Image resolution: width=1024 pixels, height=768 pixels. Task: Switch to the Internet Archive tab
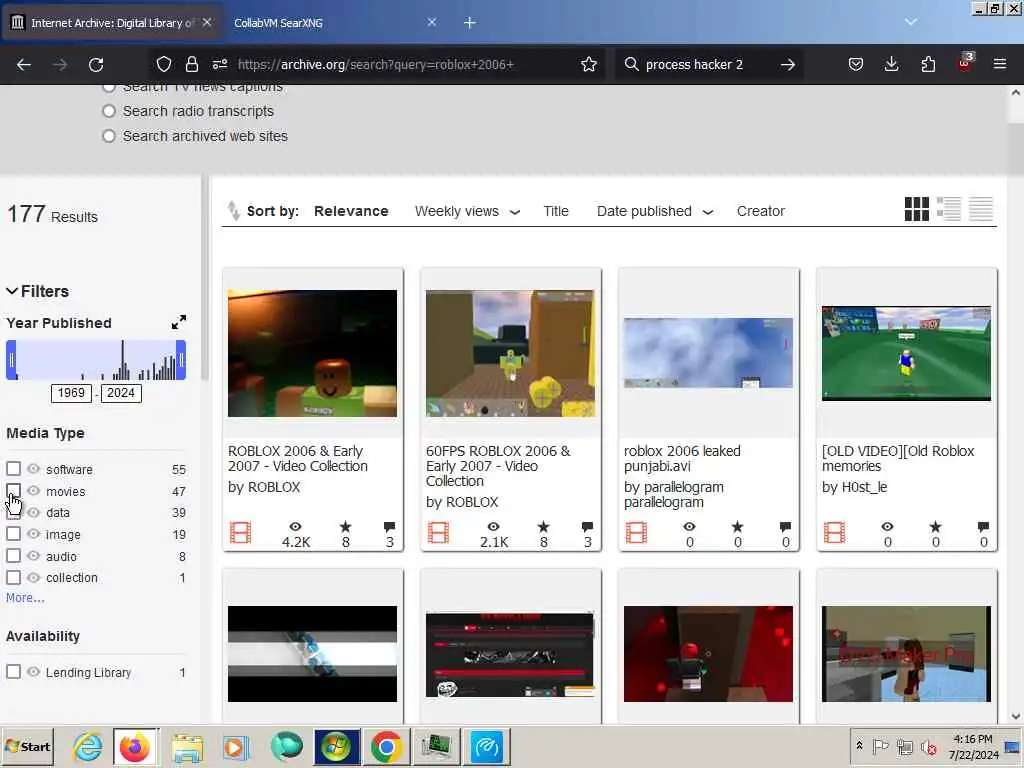click(112, 23)
